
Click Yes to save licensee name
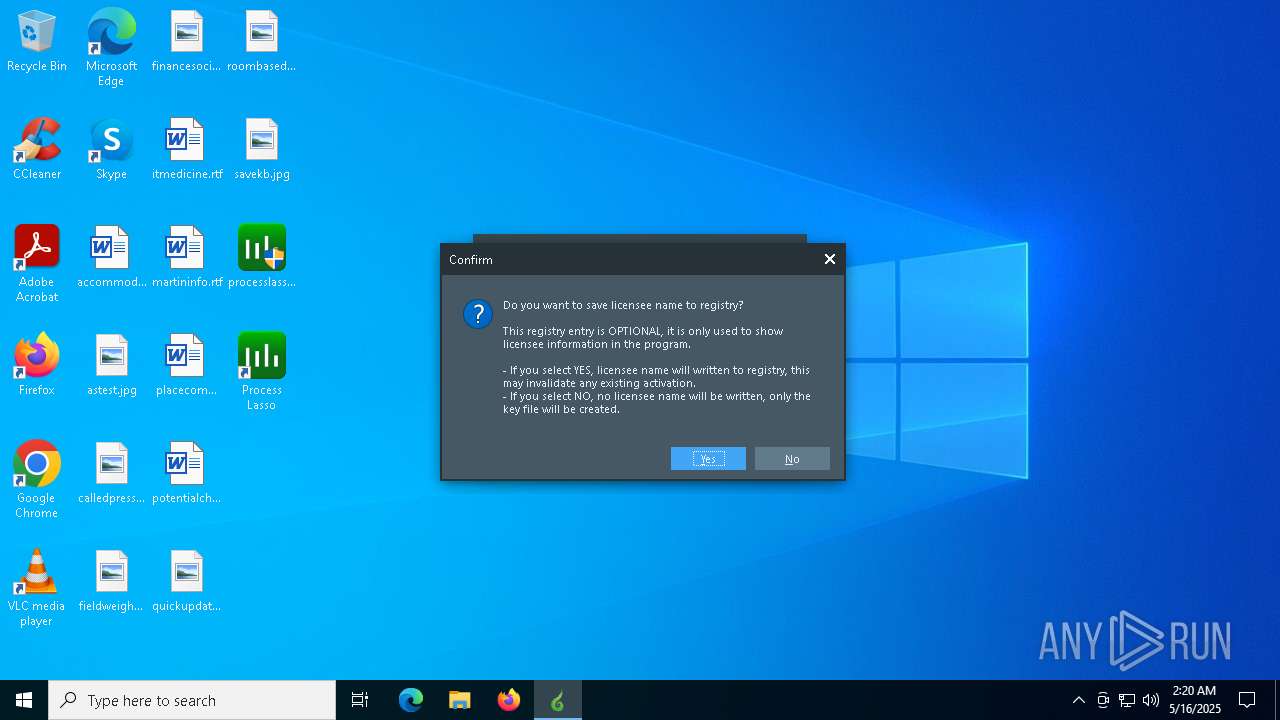tap(708, 458)
